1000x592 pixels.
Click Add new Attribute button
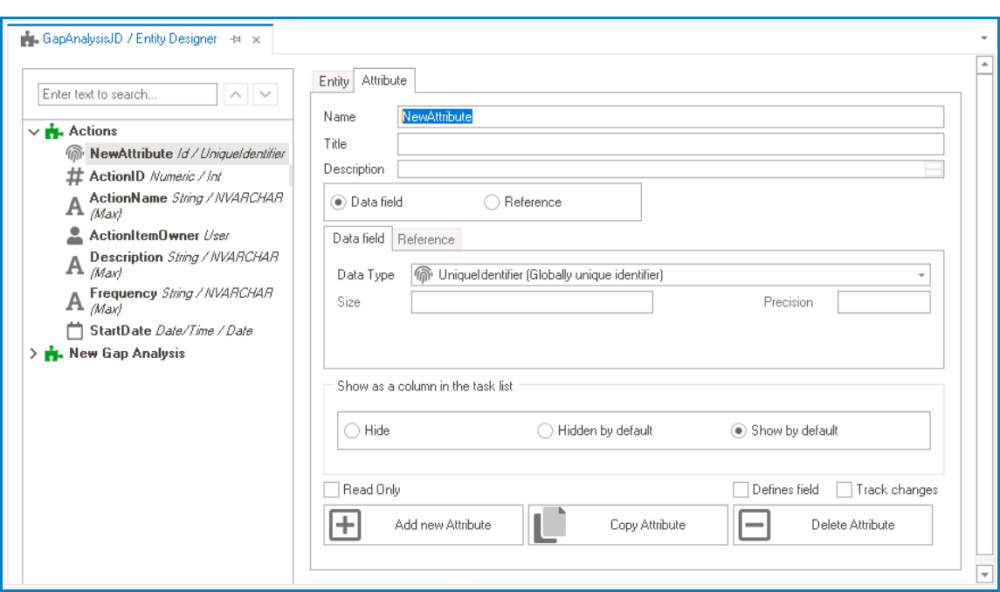point(423,525)
